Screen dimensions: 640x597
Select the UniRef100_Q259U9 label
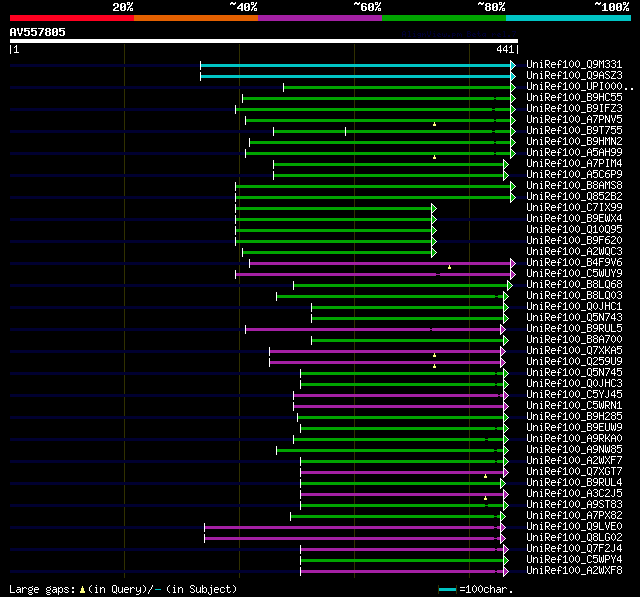(x=574, y=362)
